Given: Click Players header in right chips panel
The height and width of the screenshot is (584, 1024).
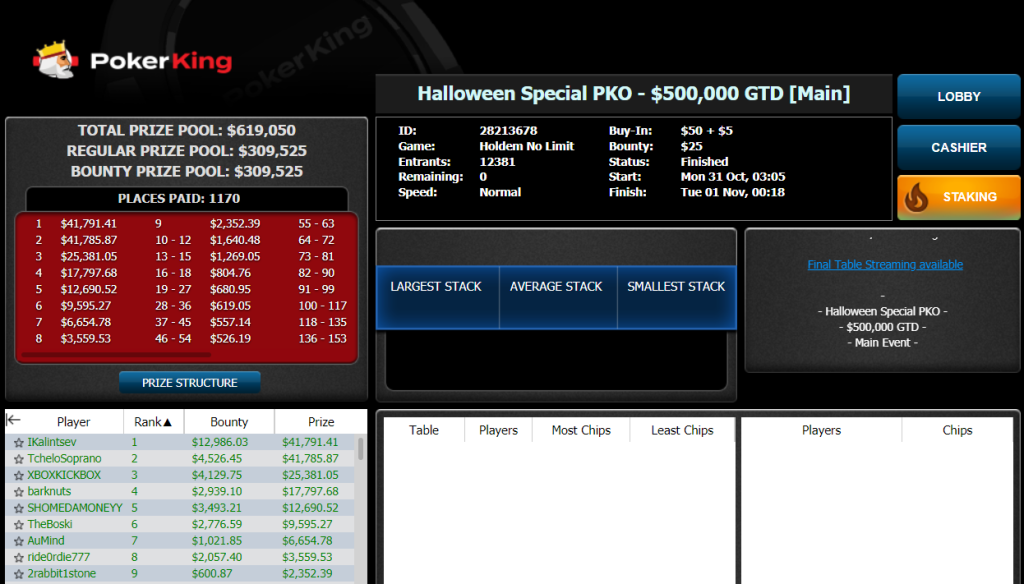Looking at the screenshot, I should [822, 430].
